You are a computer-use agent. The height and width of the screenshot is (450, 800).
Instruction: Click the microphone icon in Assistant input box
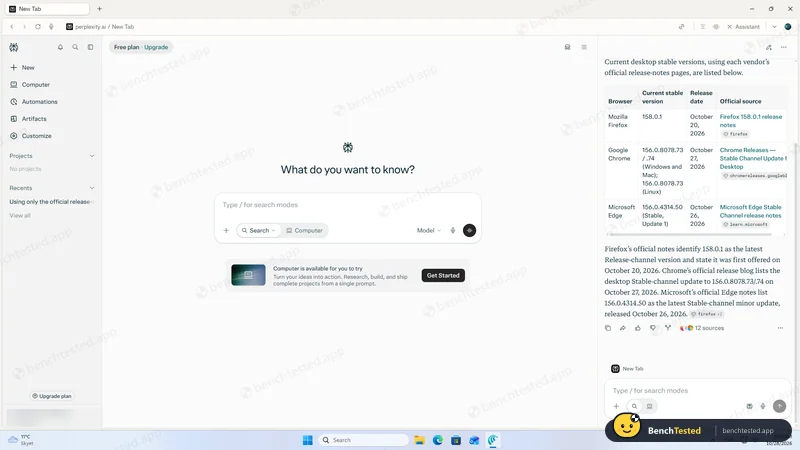763,406
